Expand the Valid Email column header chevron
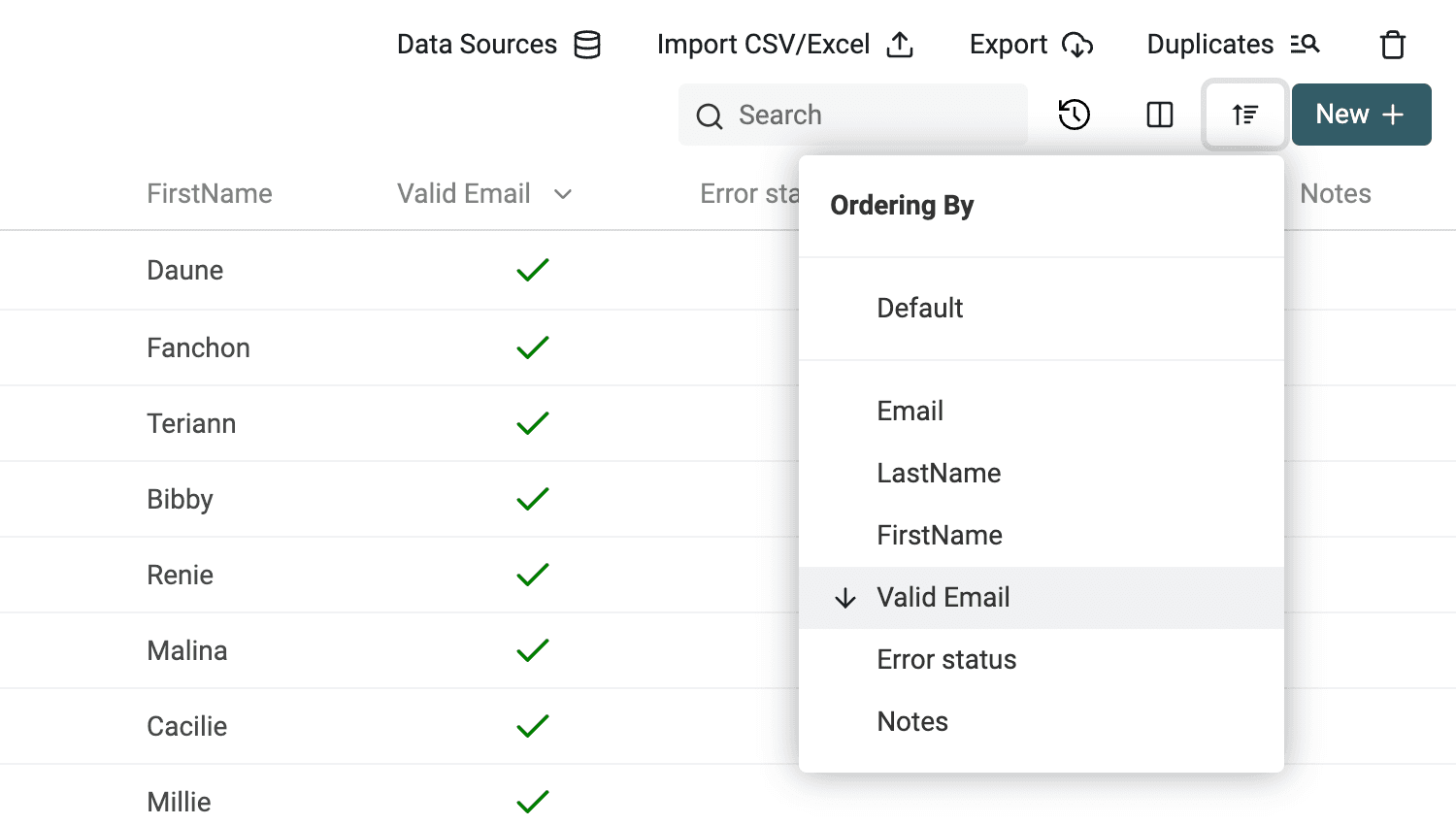 [563, 194]
